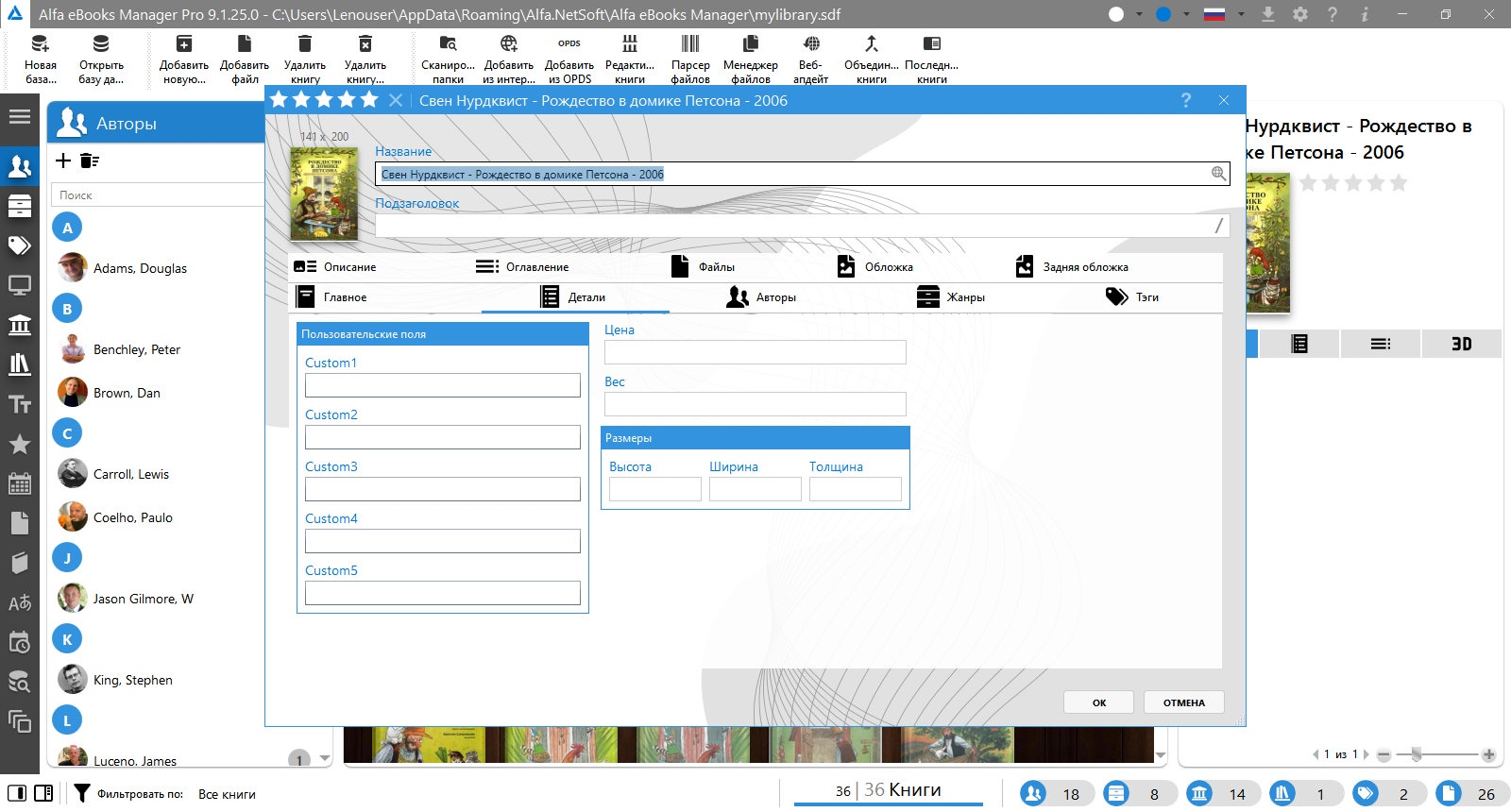Click Custom1 input field
This screenshot has width=1511, height=812.
(x=443, y=385)
